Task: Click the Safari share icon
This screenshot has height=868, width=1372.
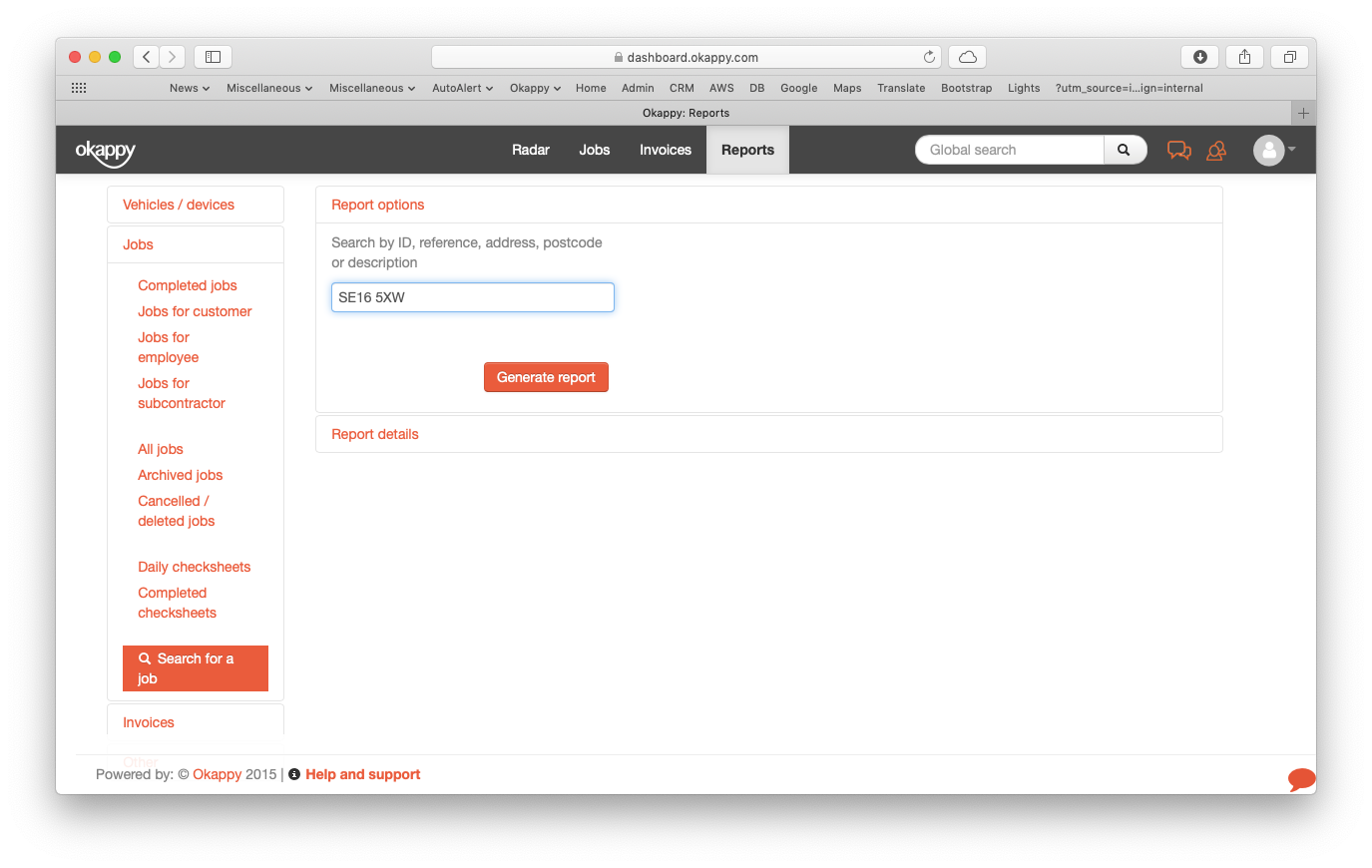Action: tap(1244, 57)
